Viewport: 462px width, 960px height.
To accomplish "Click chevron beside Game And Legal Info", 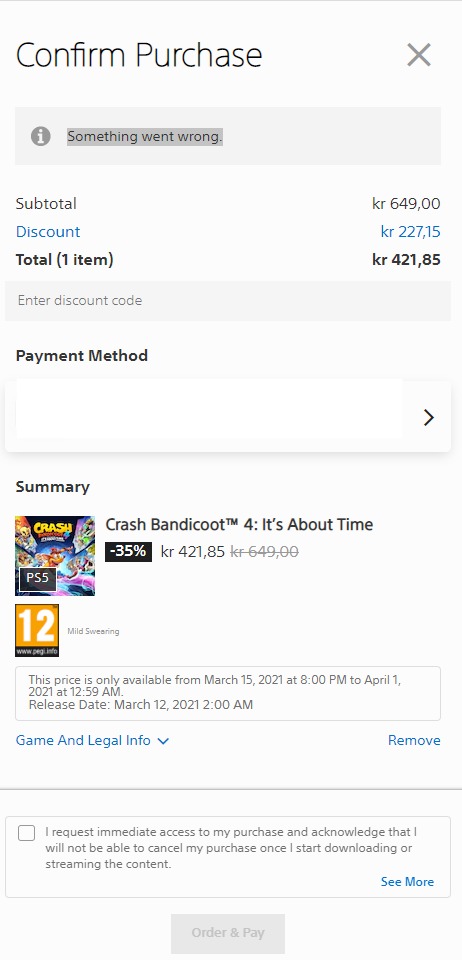I will click(x=163, y=741).
